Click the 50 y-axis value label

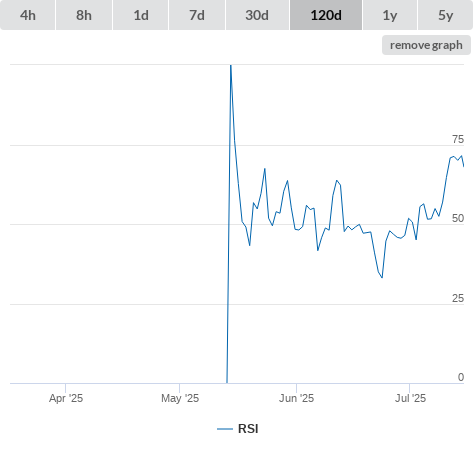458,218
